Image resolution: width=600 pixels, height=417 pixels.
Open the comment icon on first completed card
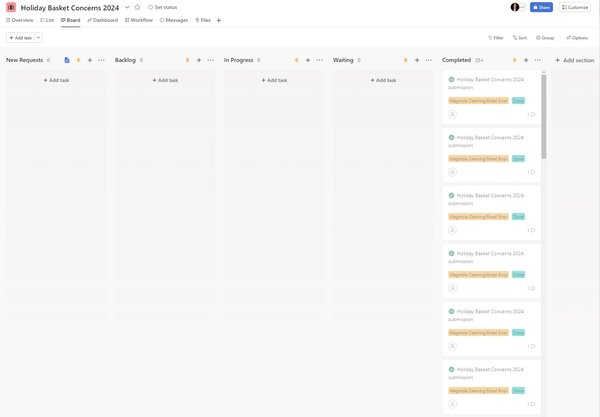[532, 114]
